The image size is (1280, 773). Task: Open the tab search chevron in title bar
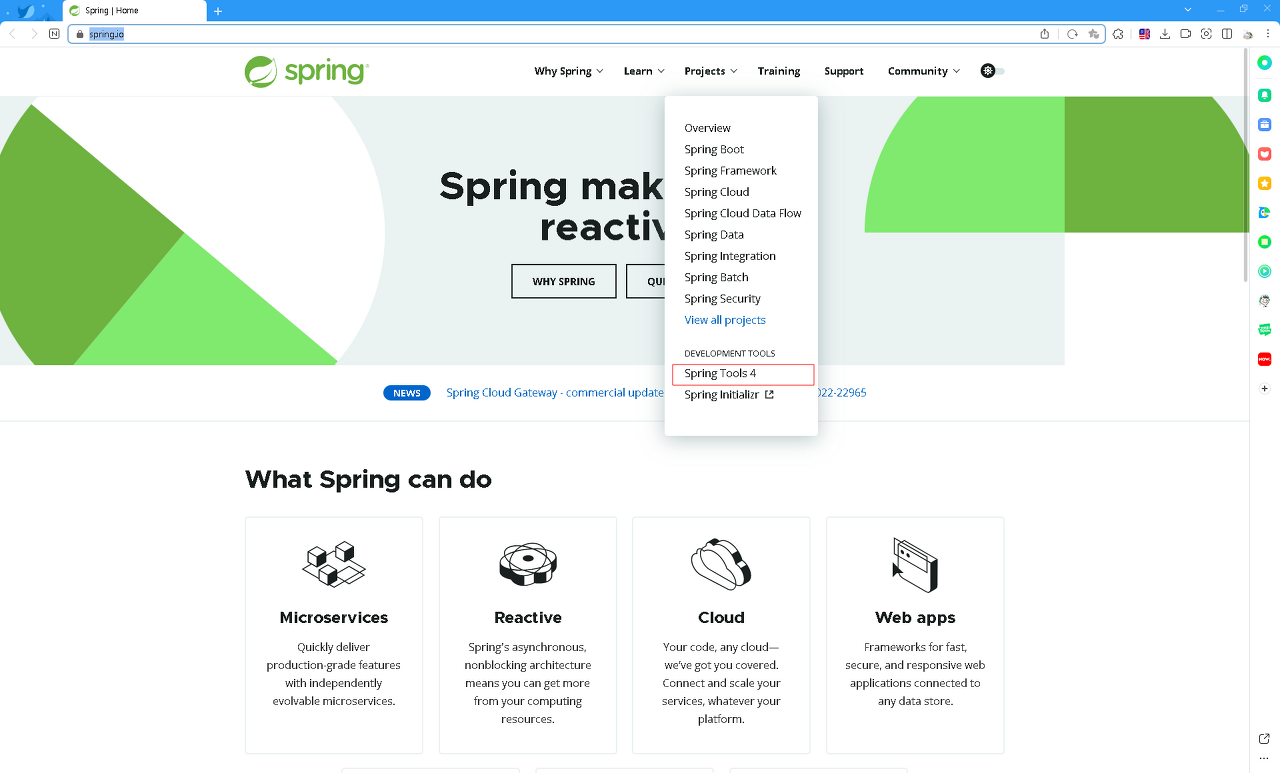point(1188,9)
